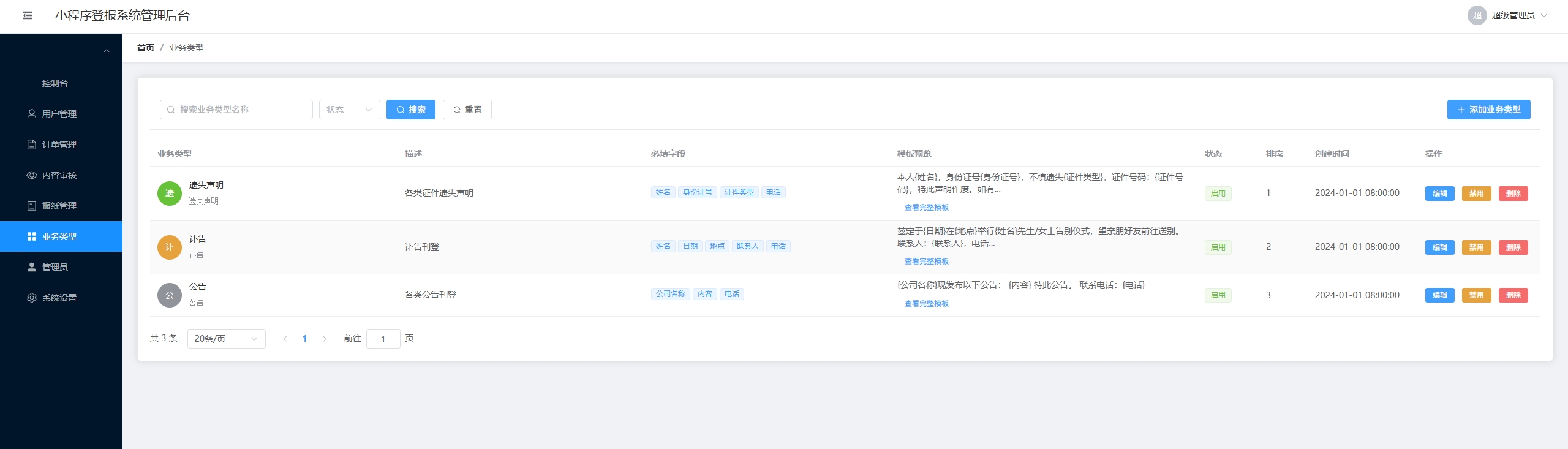
Task: Click the green 遗失声明 avatar icon
Action: click(170, 194)
